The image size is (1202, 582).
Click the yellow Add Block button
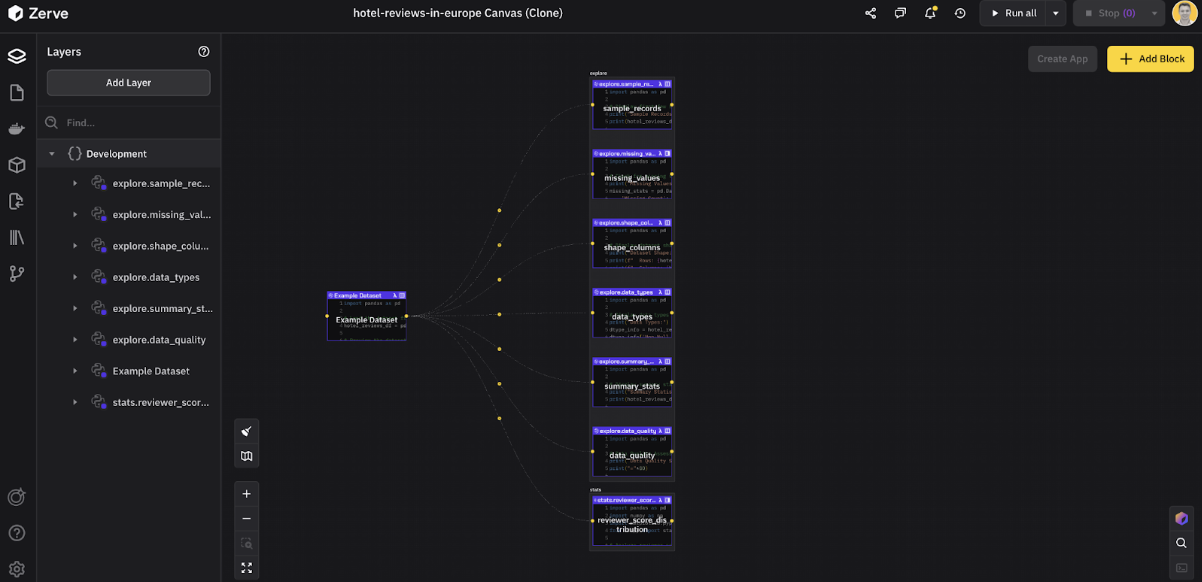[x=1150, y=59]
